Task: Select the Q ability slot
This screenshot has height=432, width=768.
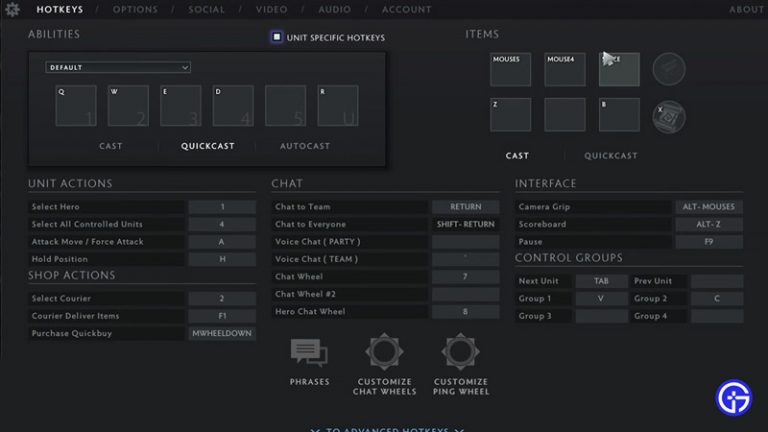Action: (x=76, y=106)
